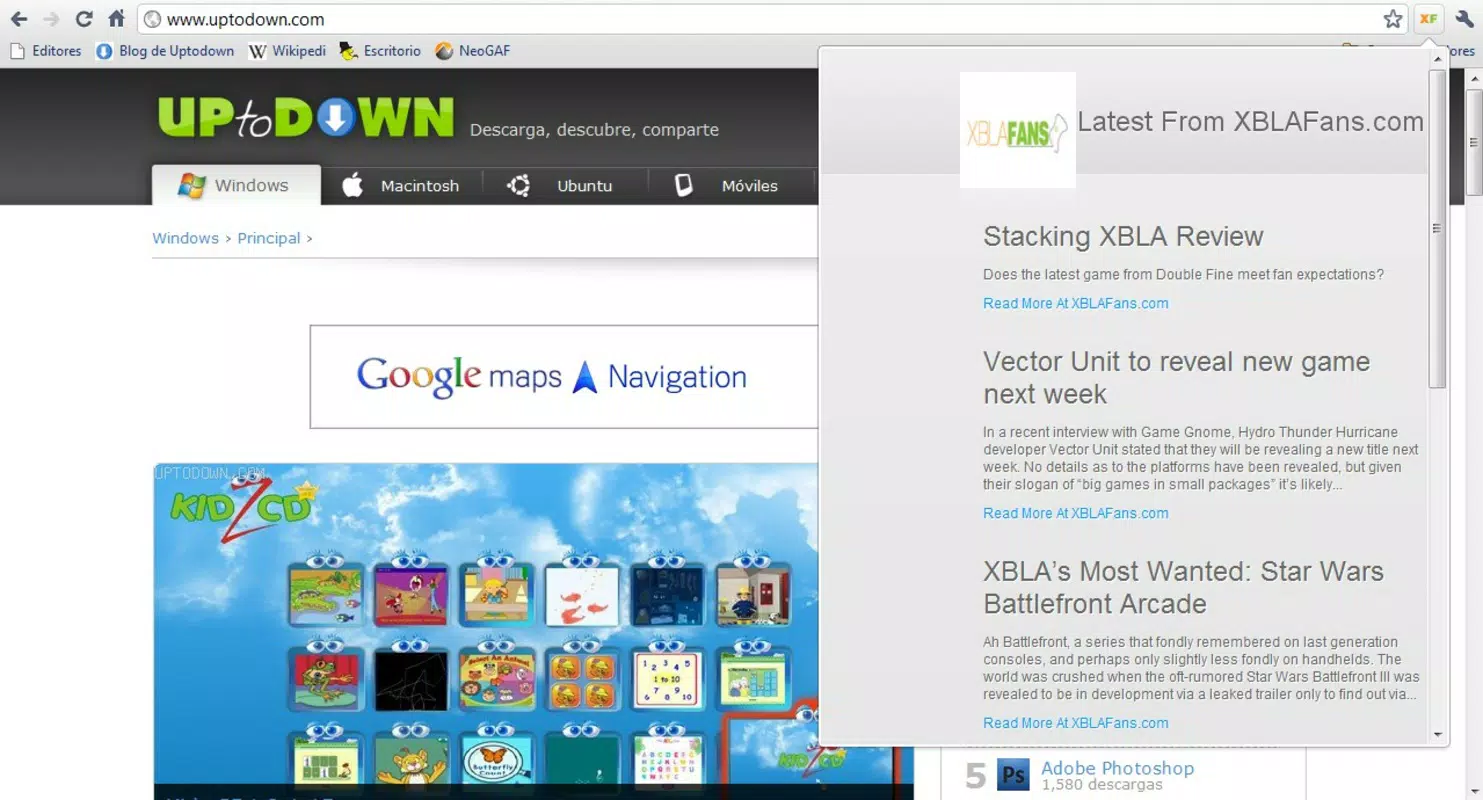The width and height of the screenshot is (1483, 800).
Task: Open the Star Wars Battlefront Arcade headline
Action: [x=1183, y=587]
